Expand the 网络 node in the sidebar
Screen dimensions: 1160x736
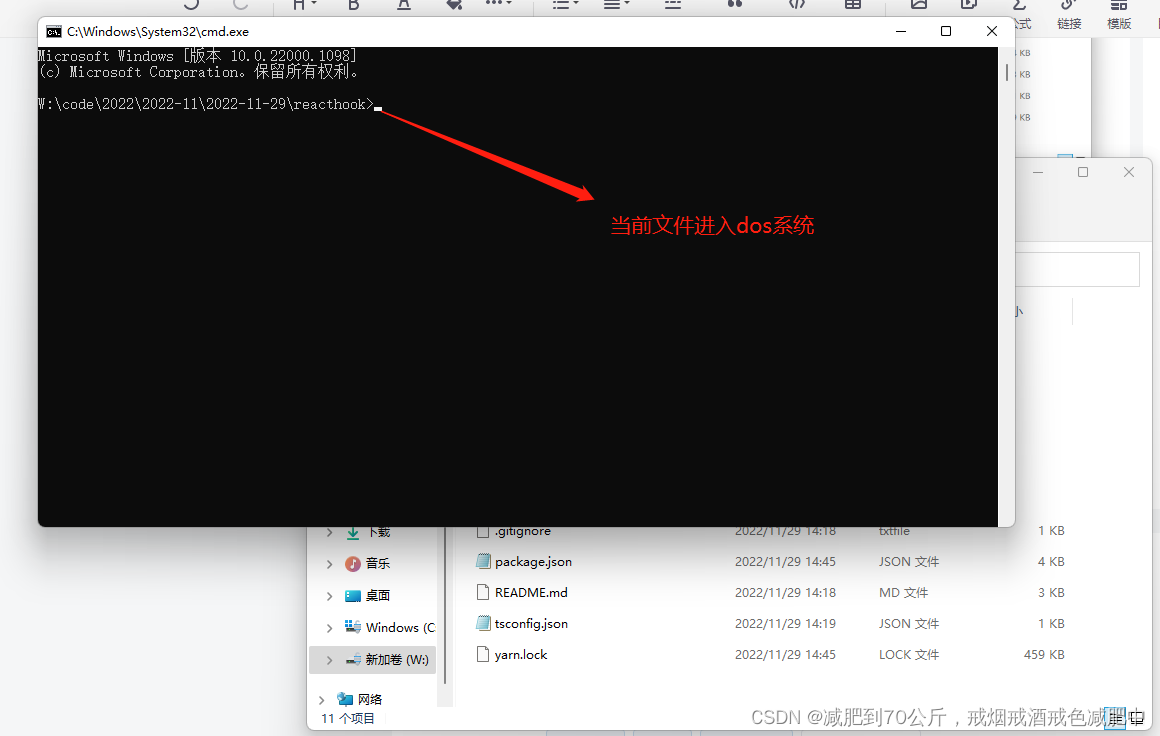(x=321, y=698)
